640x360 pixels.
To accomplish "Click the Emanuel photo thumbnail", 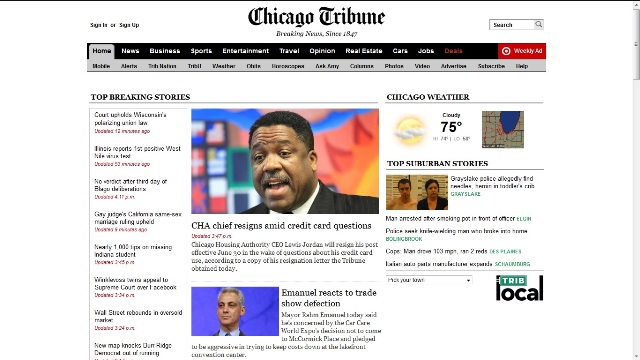I will coord(235,311).
